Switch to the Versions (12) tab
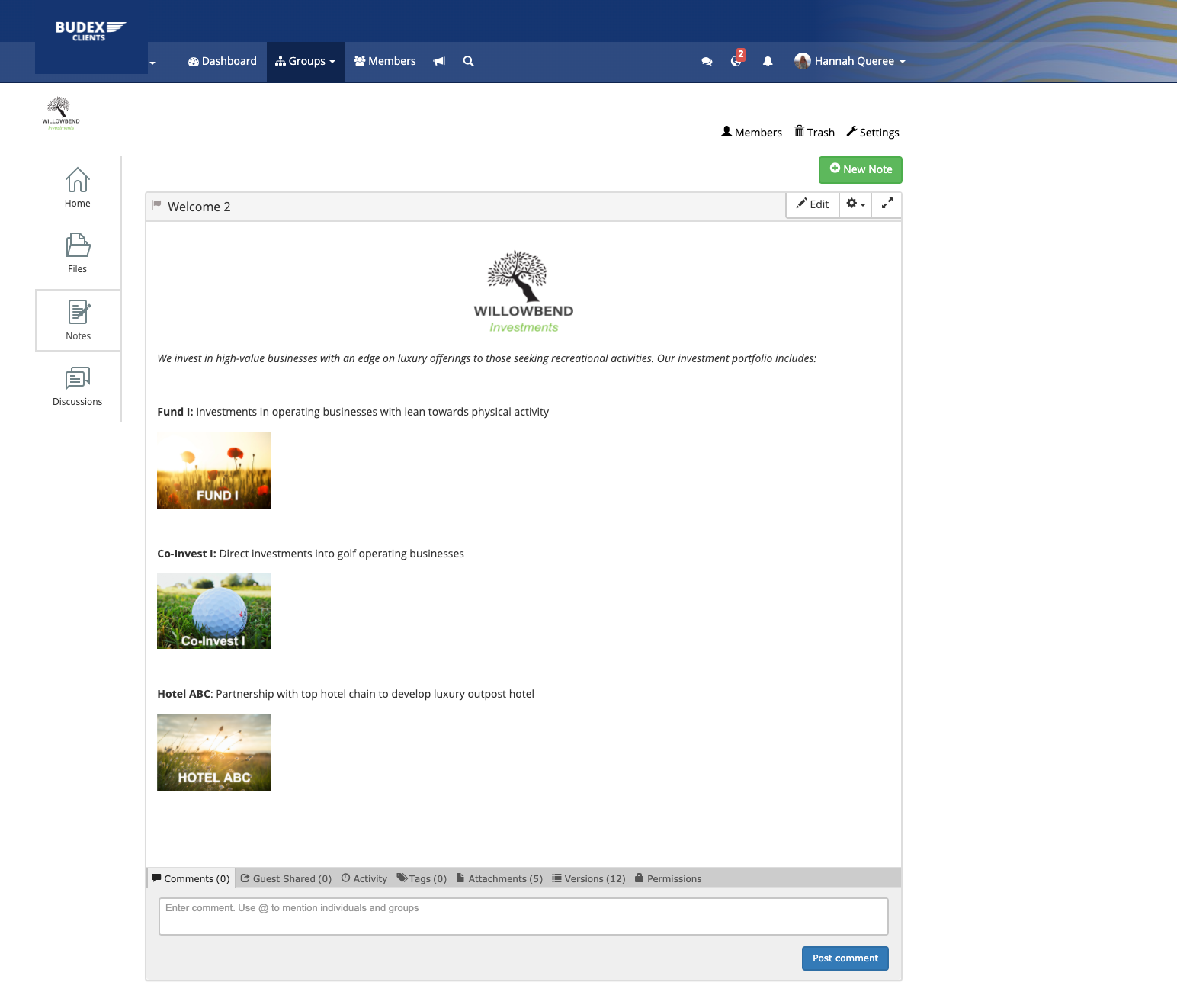The height and width of the screenshot is (1008, 1177). (x=588, y=878)
